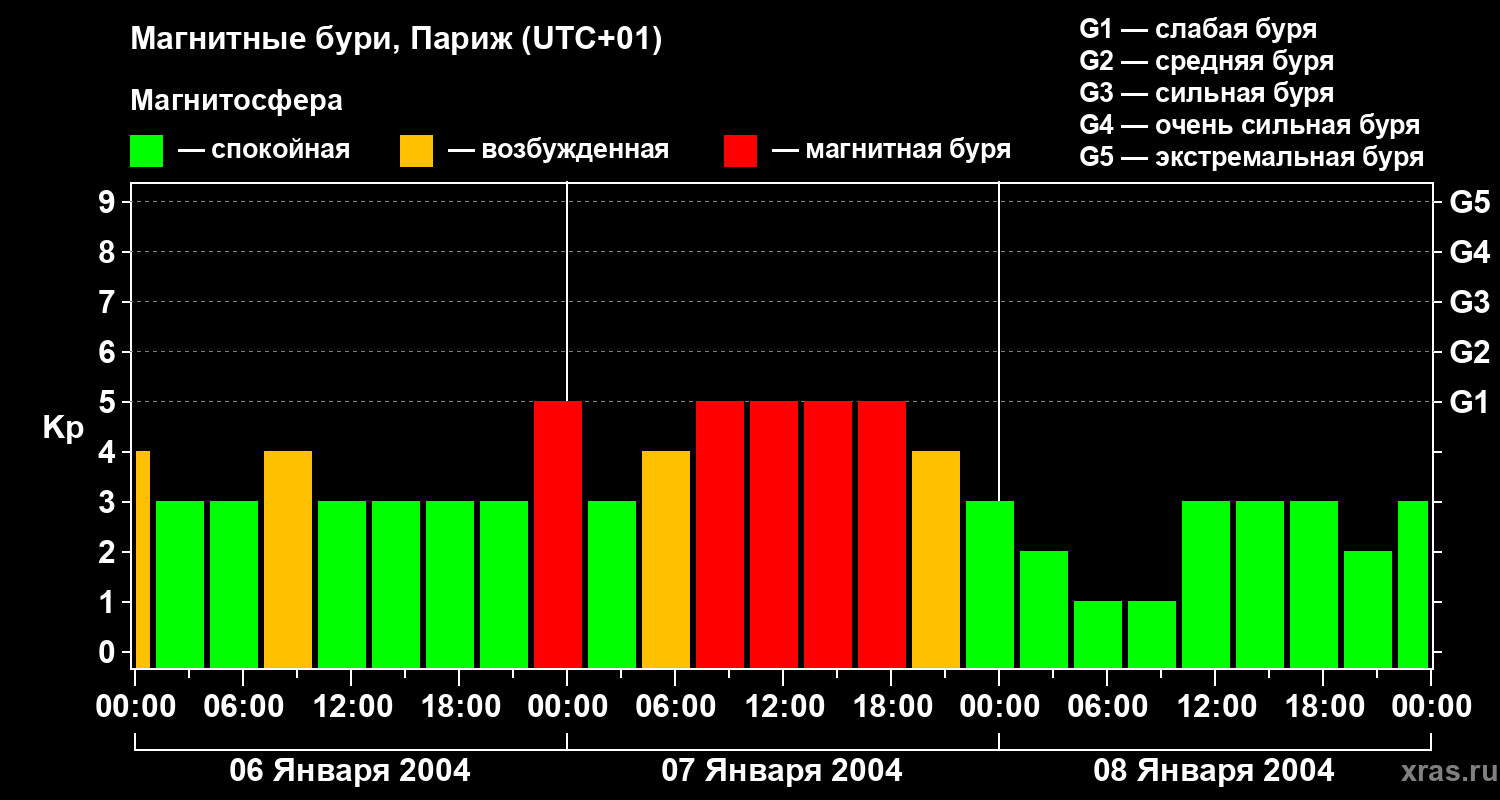Click the '06 Января 2004' date label
1500x800 pixels.
coord(350,771)
